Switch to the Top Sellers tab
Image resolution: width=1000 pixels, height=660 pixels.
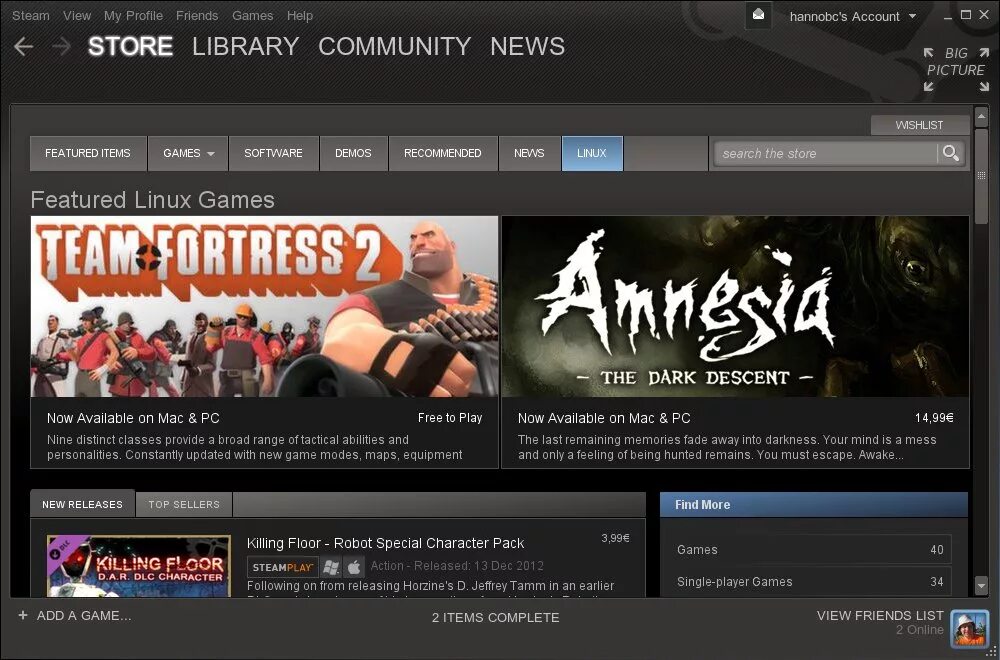[x=184, y=504]
